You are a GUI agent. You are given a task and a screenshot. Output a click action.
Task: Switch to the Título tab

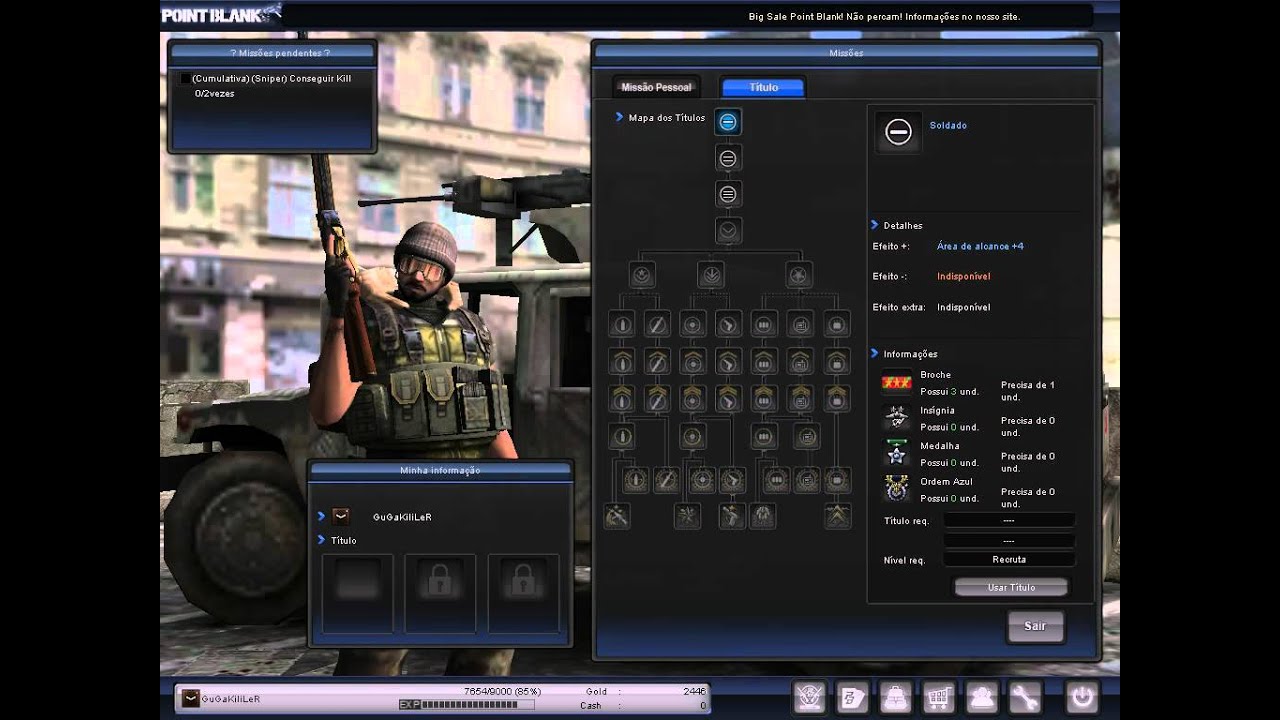pos(763,87)
